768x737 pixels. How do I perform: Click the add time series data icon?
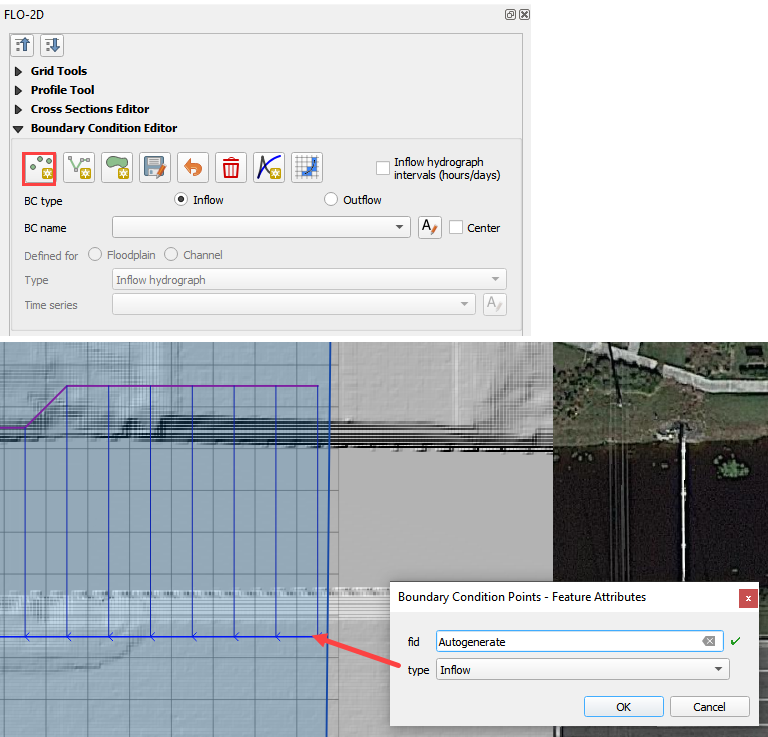[269, 167]
